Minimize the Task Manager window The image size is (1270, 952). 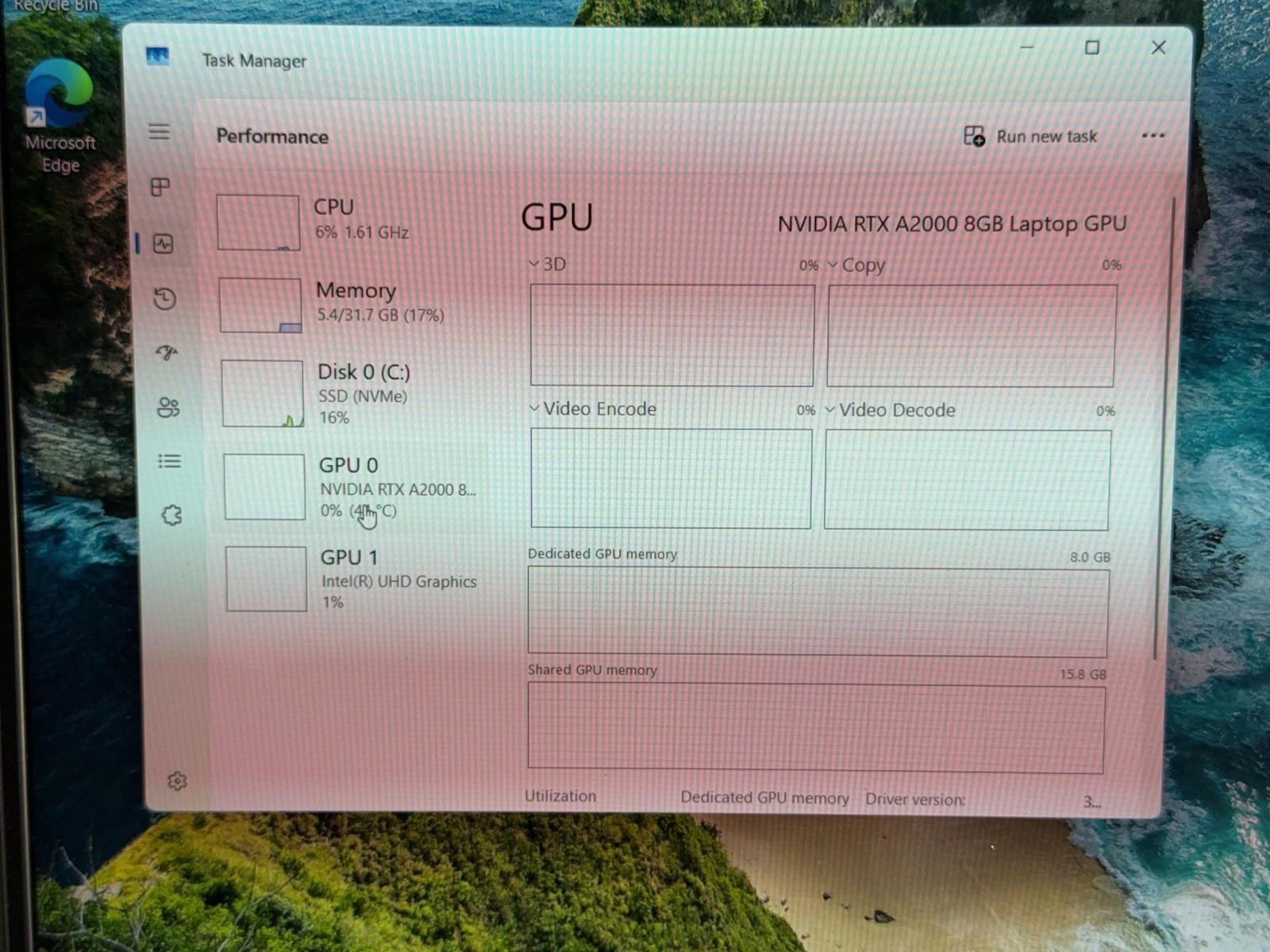click(x=1027, y=47)
